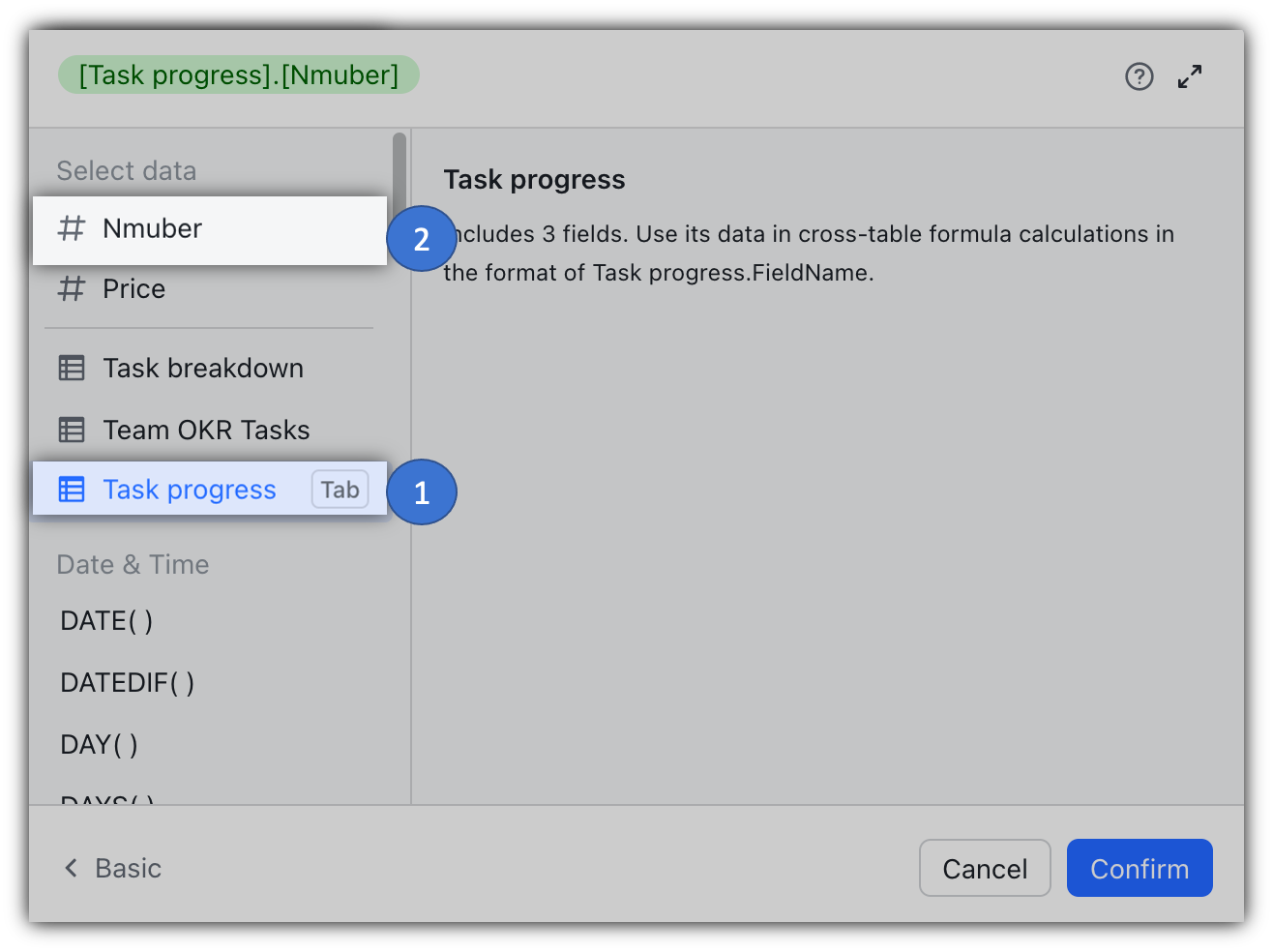Viewport: 1273px width, 952px height.
Task: Dismiss the dialog with Cancel
Action: [985, 868]
